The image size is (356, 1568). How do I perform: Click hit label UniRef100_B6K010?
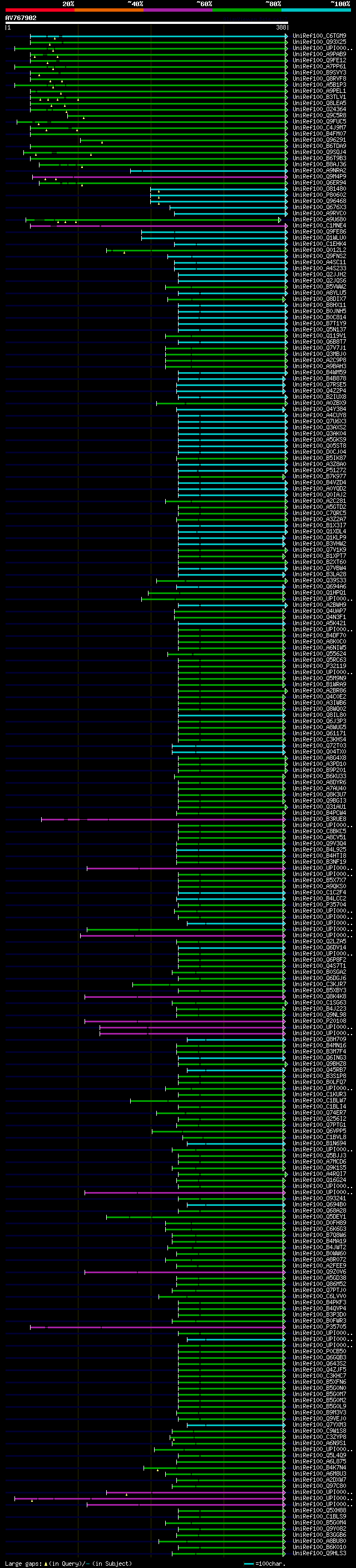click(319, 1547)
